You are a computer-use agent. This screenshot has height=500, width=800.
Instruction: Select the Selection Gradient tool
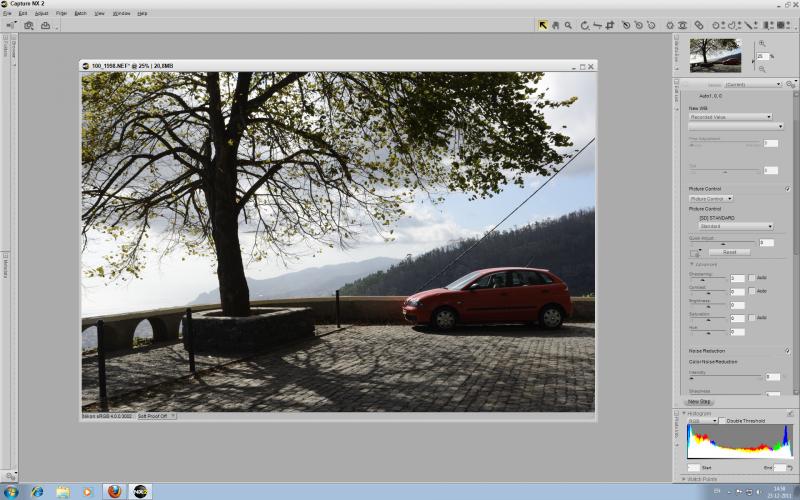(x=767, y=25)
